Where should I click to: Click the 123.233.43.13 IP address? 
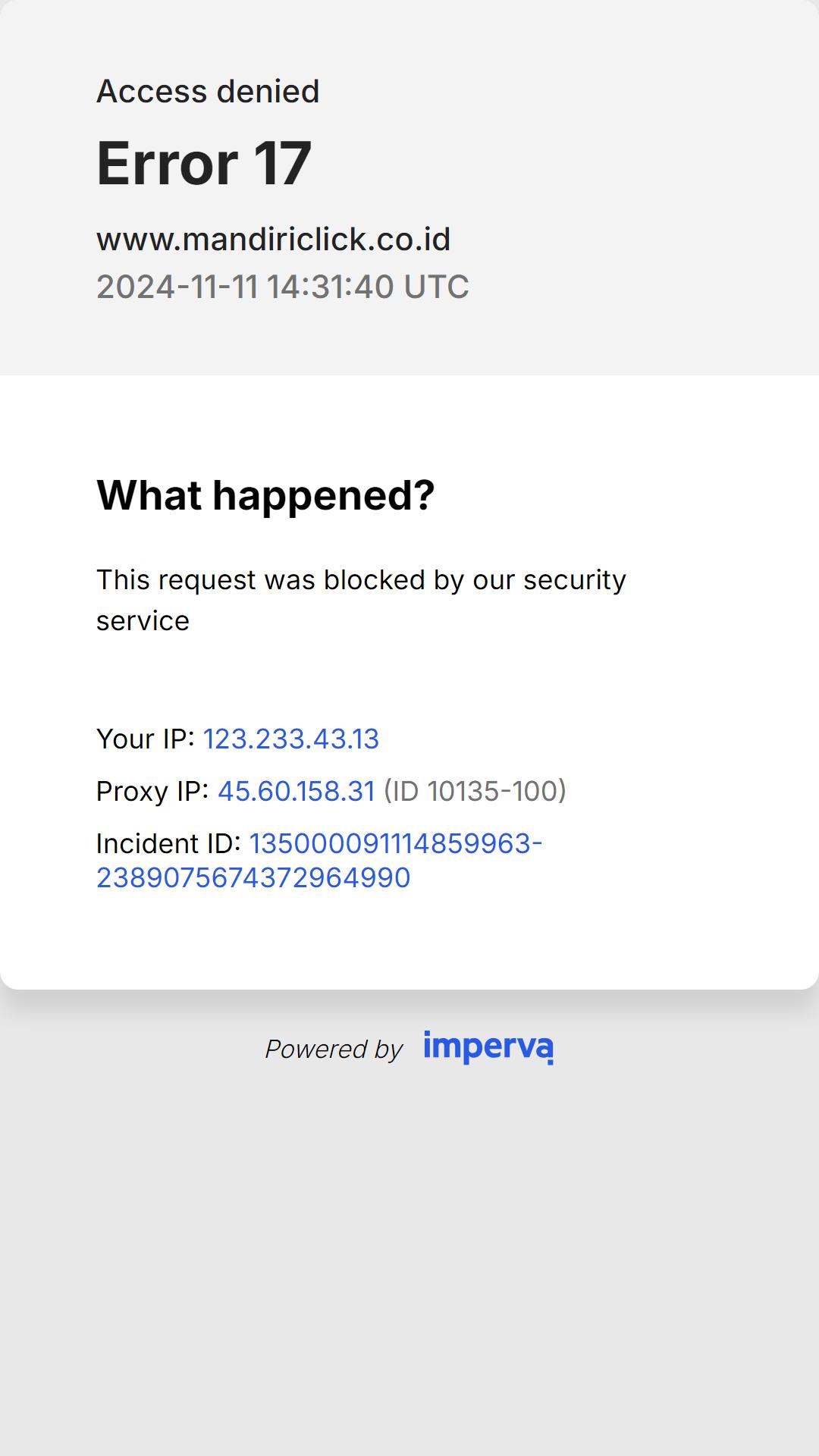[x=291, y=739]
